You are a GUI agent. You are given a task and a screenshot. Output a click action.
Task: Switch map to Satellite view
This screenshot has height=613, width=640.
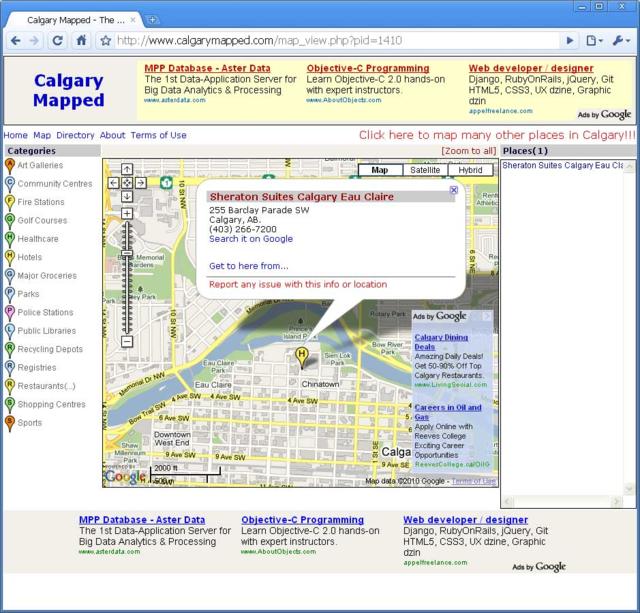[x=425, y=170]
